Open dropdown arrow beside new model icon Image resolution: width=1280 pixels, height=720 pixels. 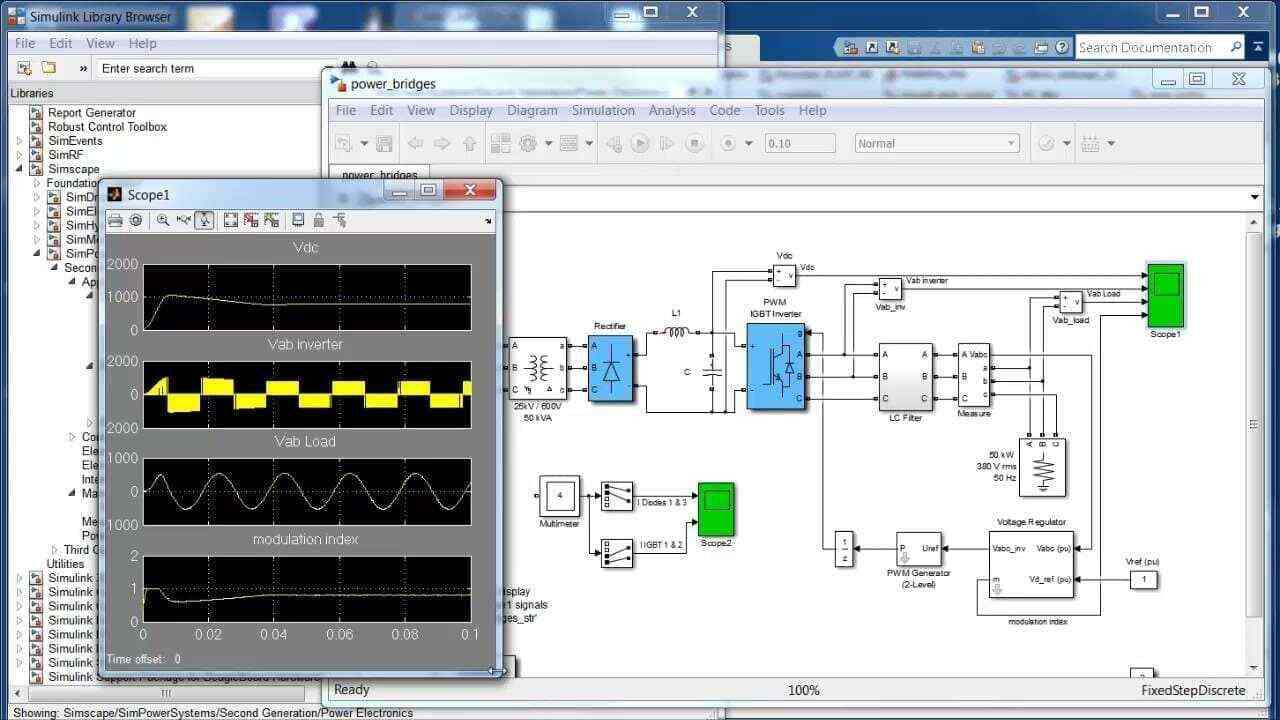coord(363,144)
